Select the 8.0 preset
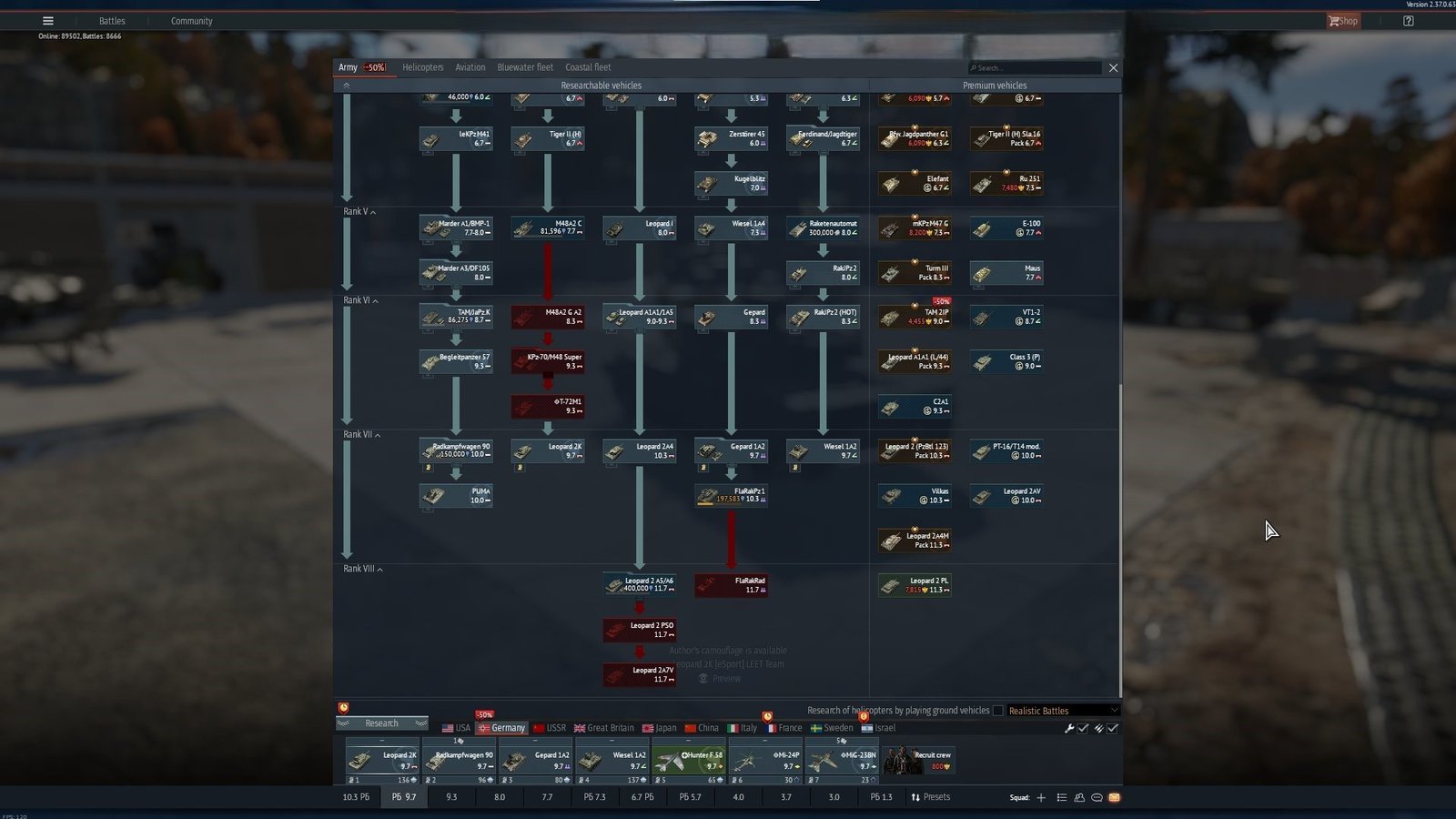 [500, 797]
